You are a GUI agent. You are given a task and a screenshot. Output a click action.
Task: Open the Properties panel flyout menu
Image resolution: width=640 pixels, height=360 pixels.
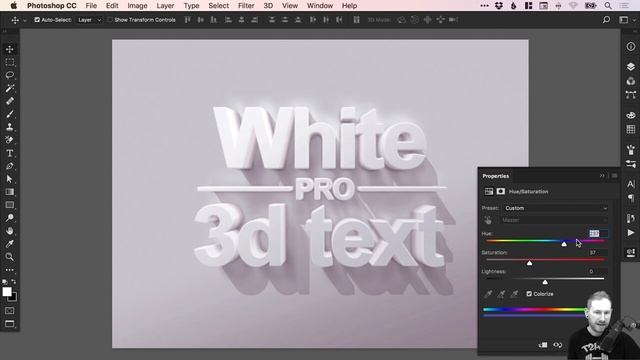click(x=614, y=176)
